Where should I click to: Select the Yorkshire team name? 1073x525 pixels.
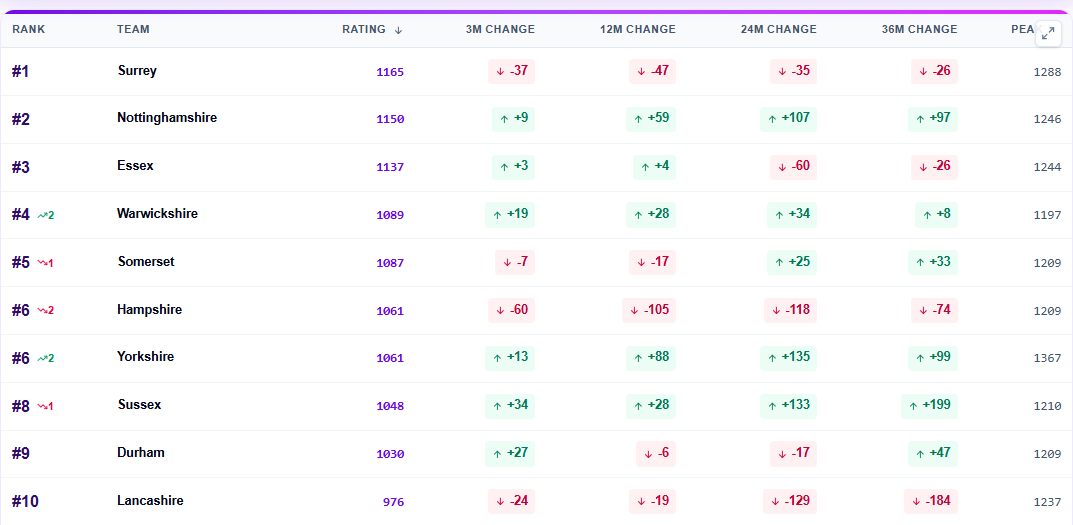click(146, 357)
